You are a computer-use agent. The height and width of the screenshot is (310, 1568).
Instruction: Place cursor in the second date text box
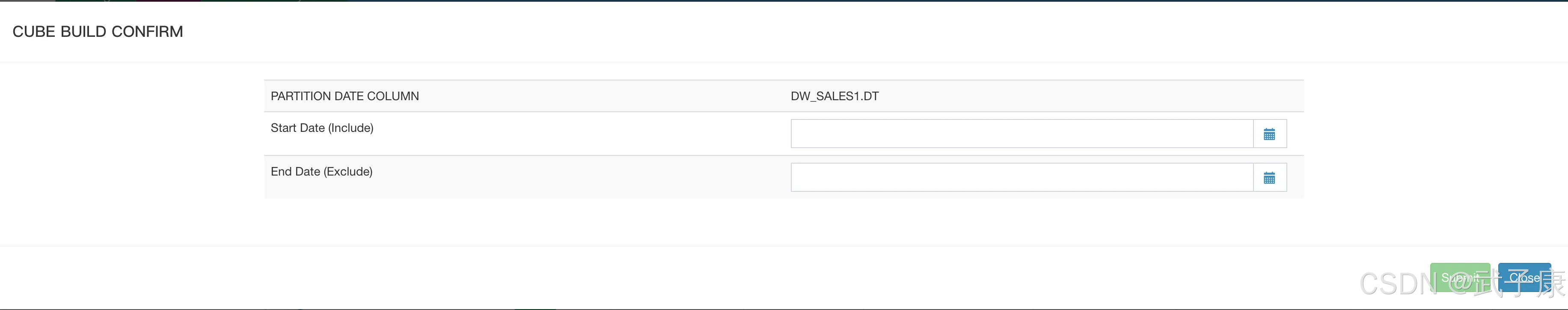[x=1022, y=178]
